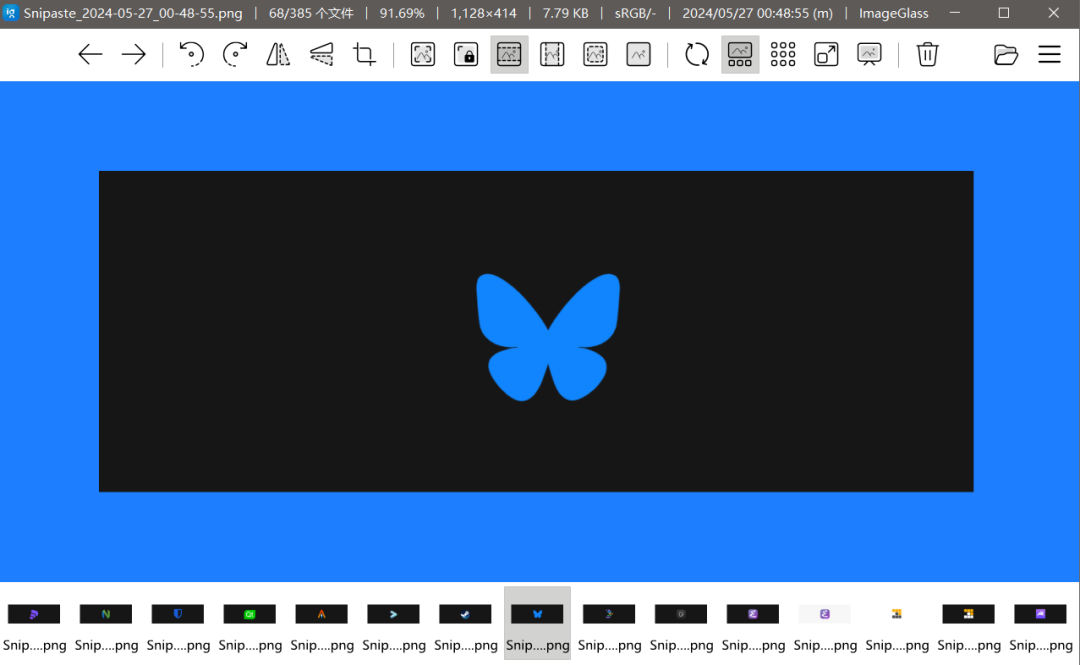Viewport: 1080px width, 665px height.
Task: Click the 1,128×414 dimensions text
Action: tap(484, 13)
